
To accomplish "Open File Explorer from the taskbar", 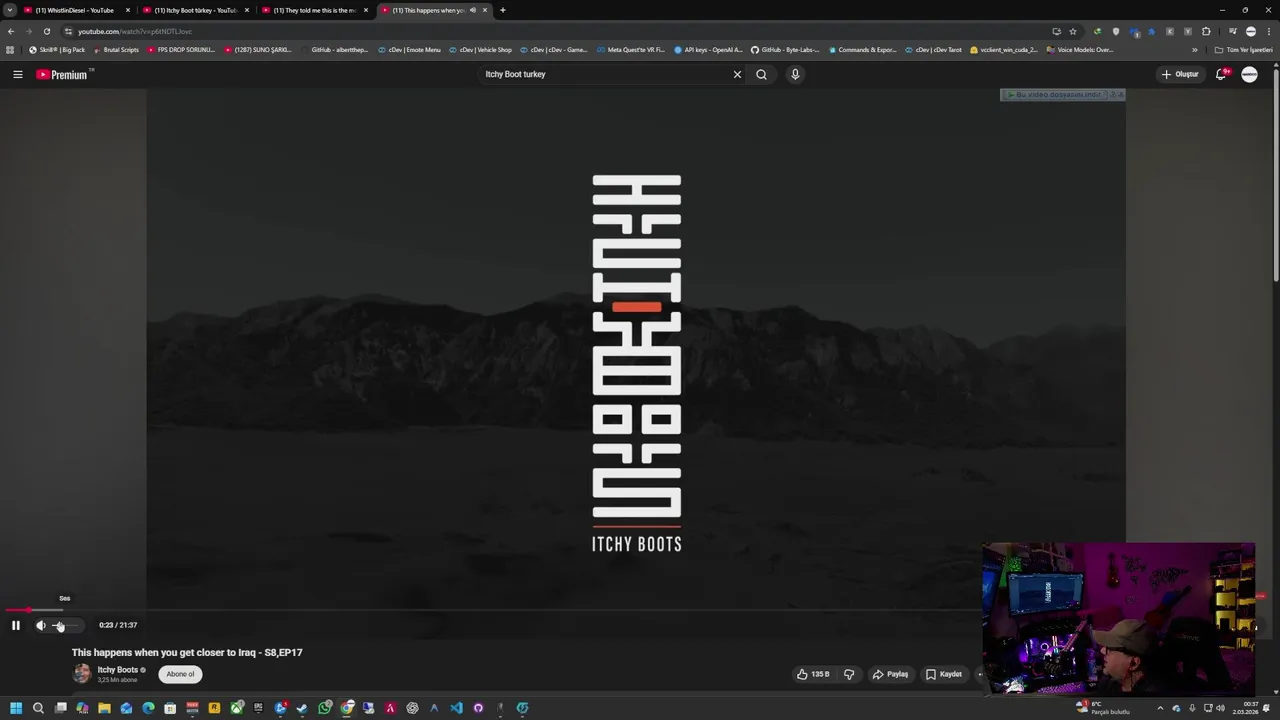I will coord(104,708).
